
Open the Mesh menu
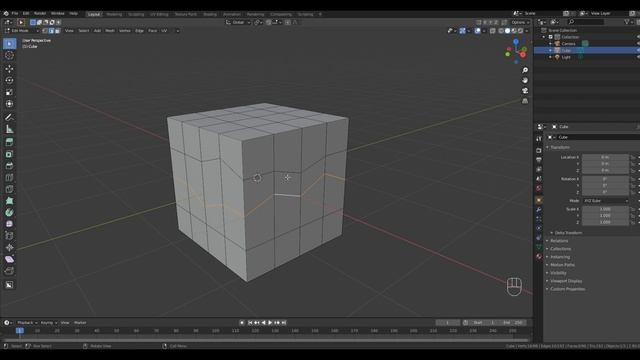[x=110, y=31]
